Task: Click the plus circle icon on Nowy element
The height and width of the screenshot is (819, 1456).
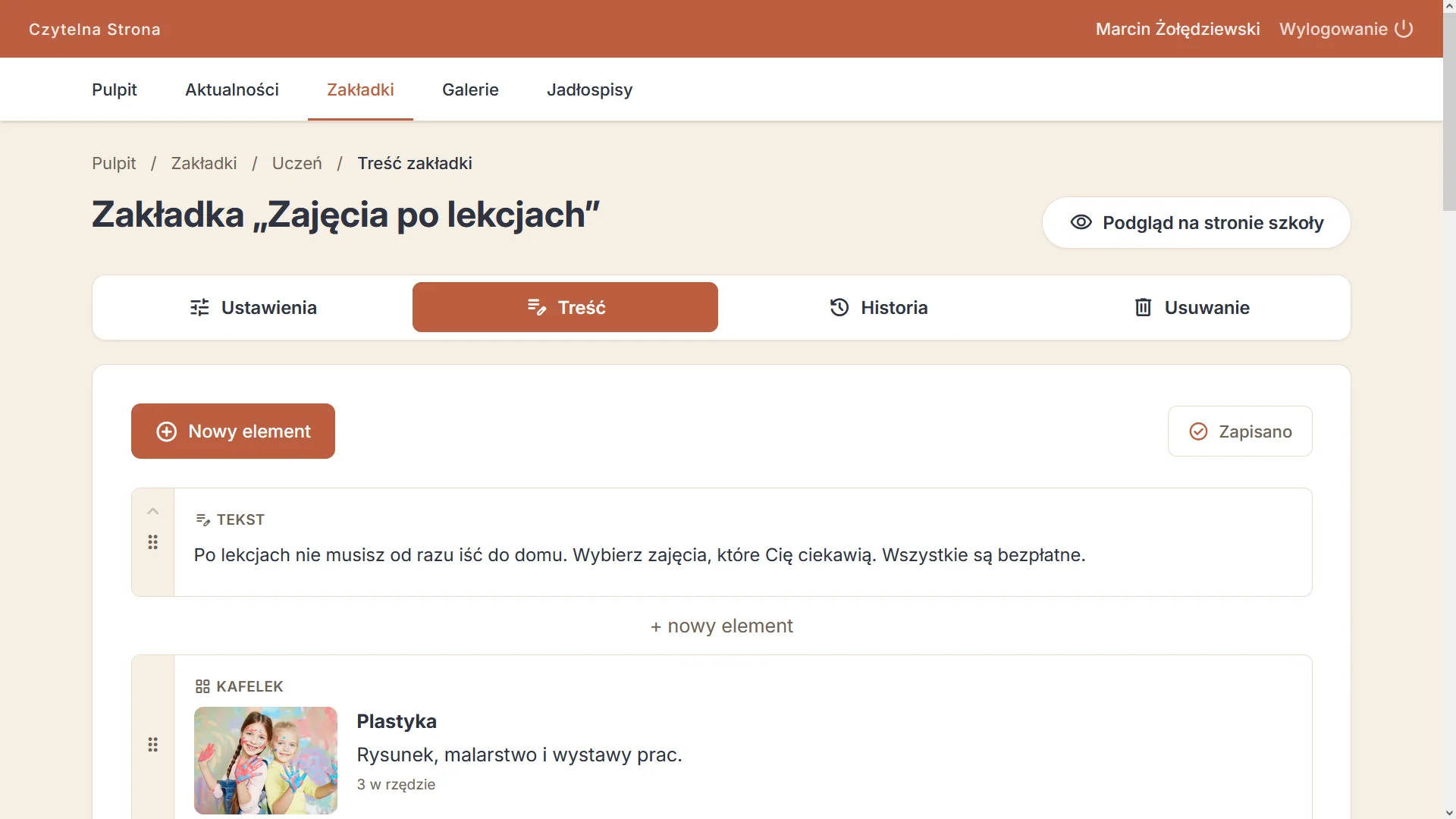Action: pos(166,431)
